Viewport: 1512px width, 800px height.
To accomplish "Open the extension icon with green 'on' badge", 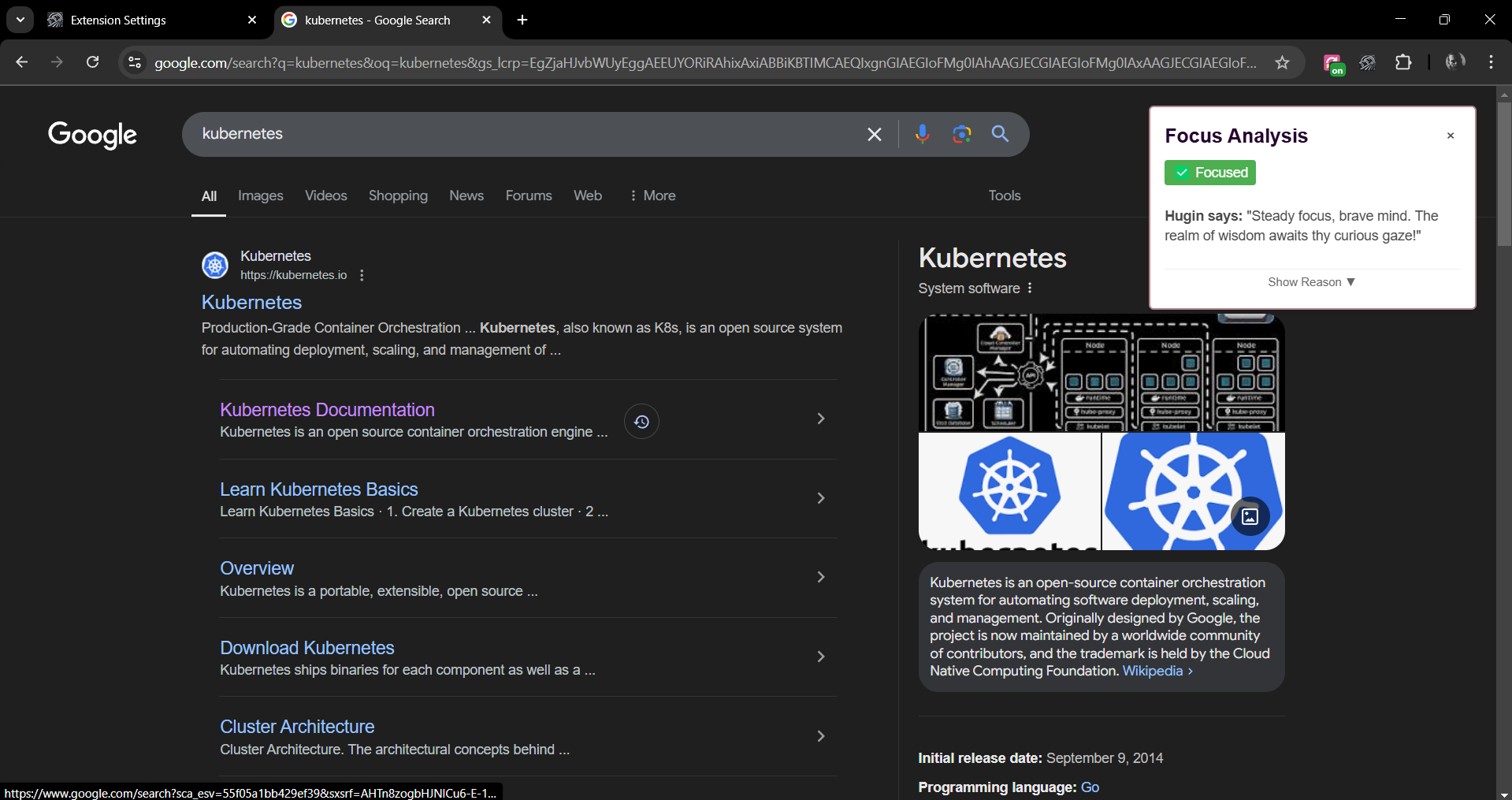I will [x=1333, y=64].
